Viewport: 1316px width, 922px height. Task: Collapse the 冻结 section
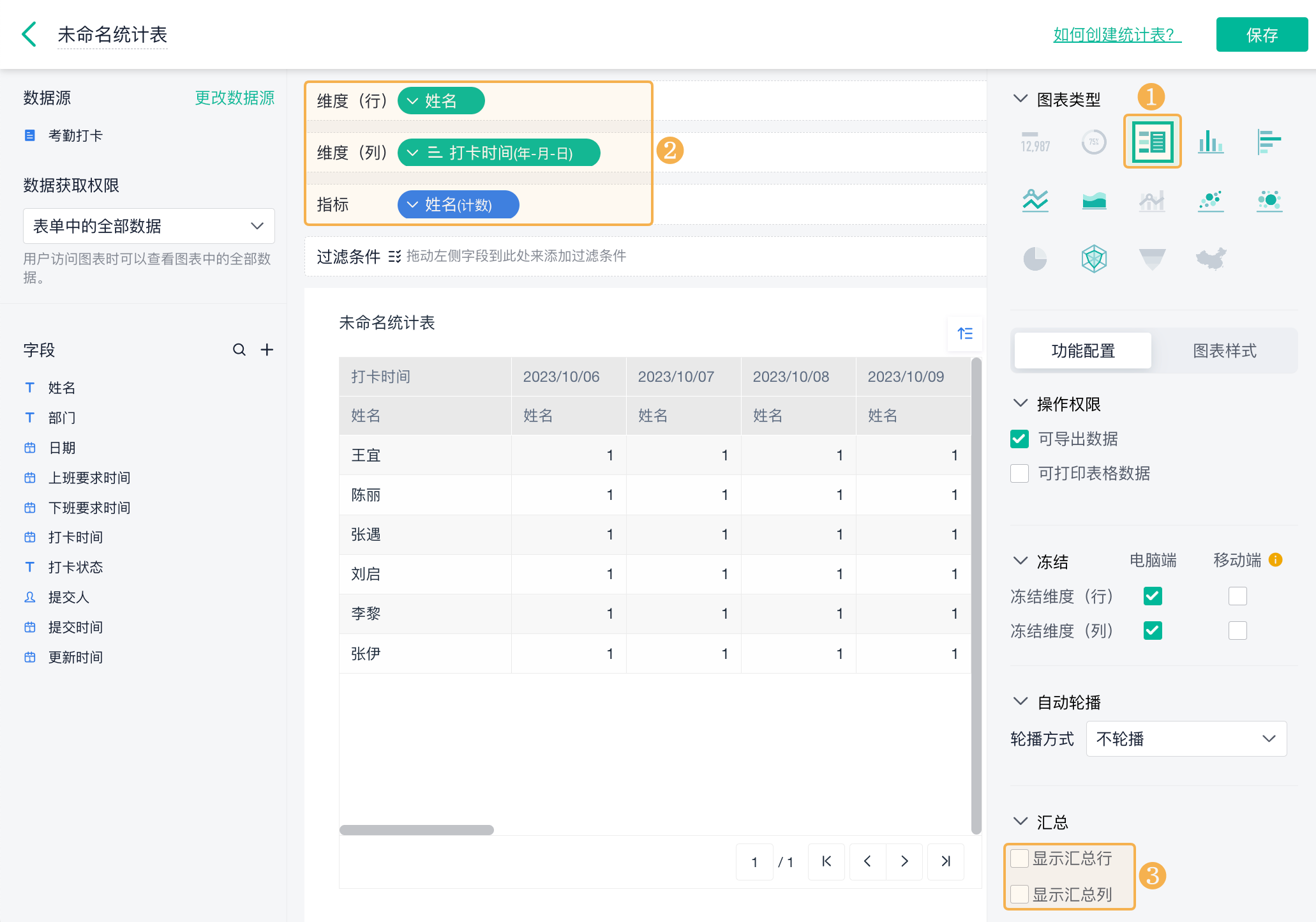coord(1021,561)
